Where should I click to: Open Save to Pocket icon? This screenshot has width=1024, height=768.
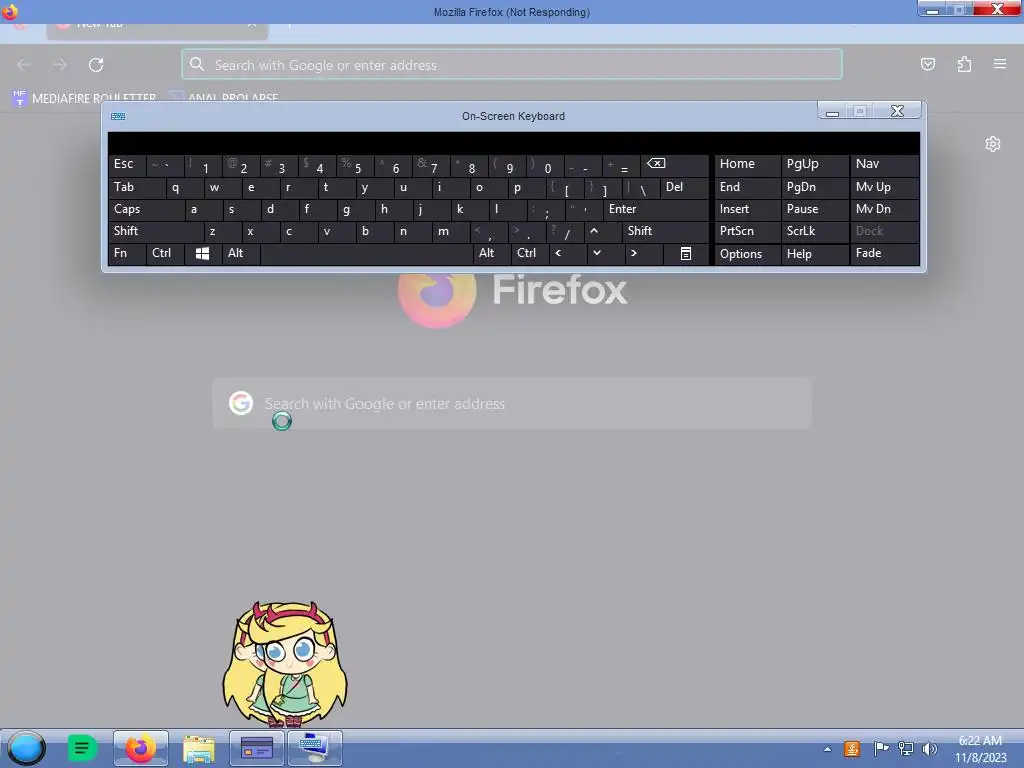(927, 64)
